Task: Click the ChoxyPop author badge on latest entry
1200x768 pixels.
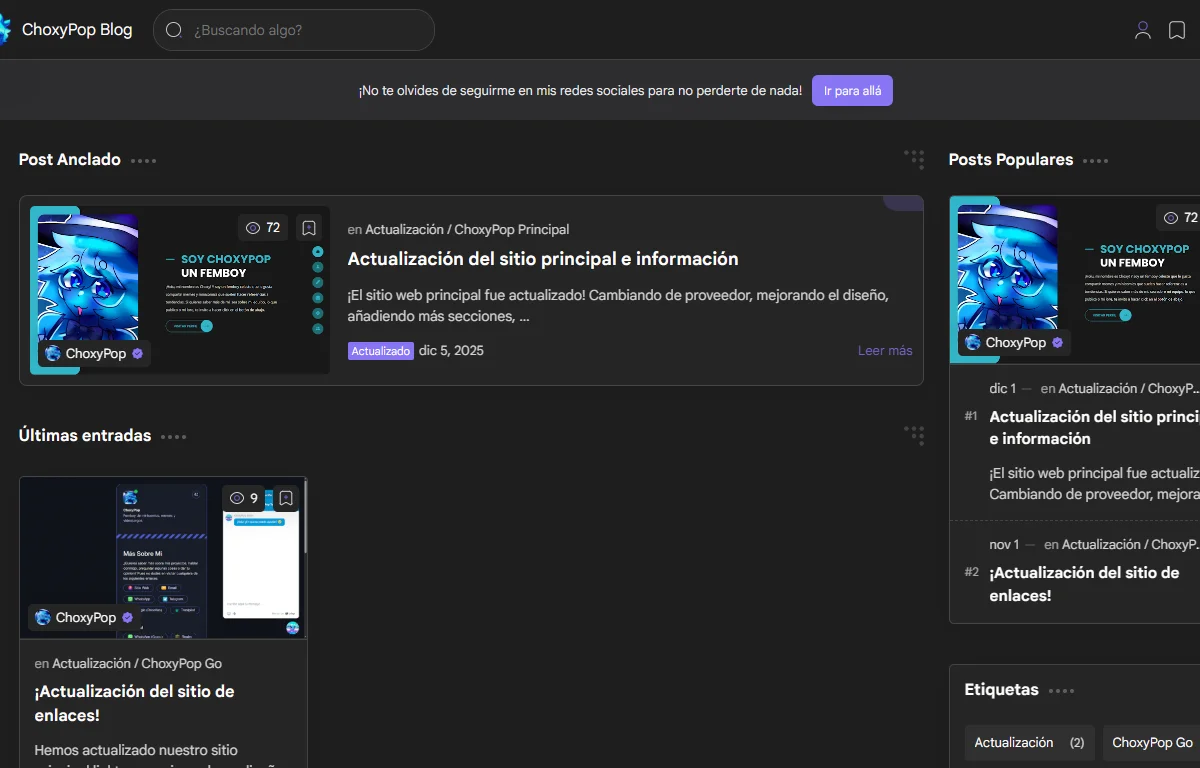Action: click(85, 618)
